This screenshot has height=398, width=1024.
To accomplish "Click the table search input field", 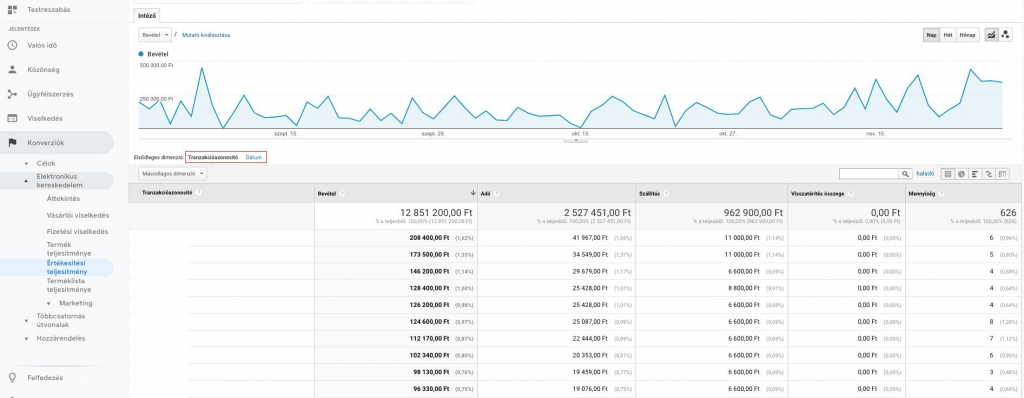I will click(x=870, y=174).
